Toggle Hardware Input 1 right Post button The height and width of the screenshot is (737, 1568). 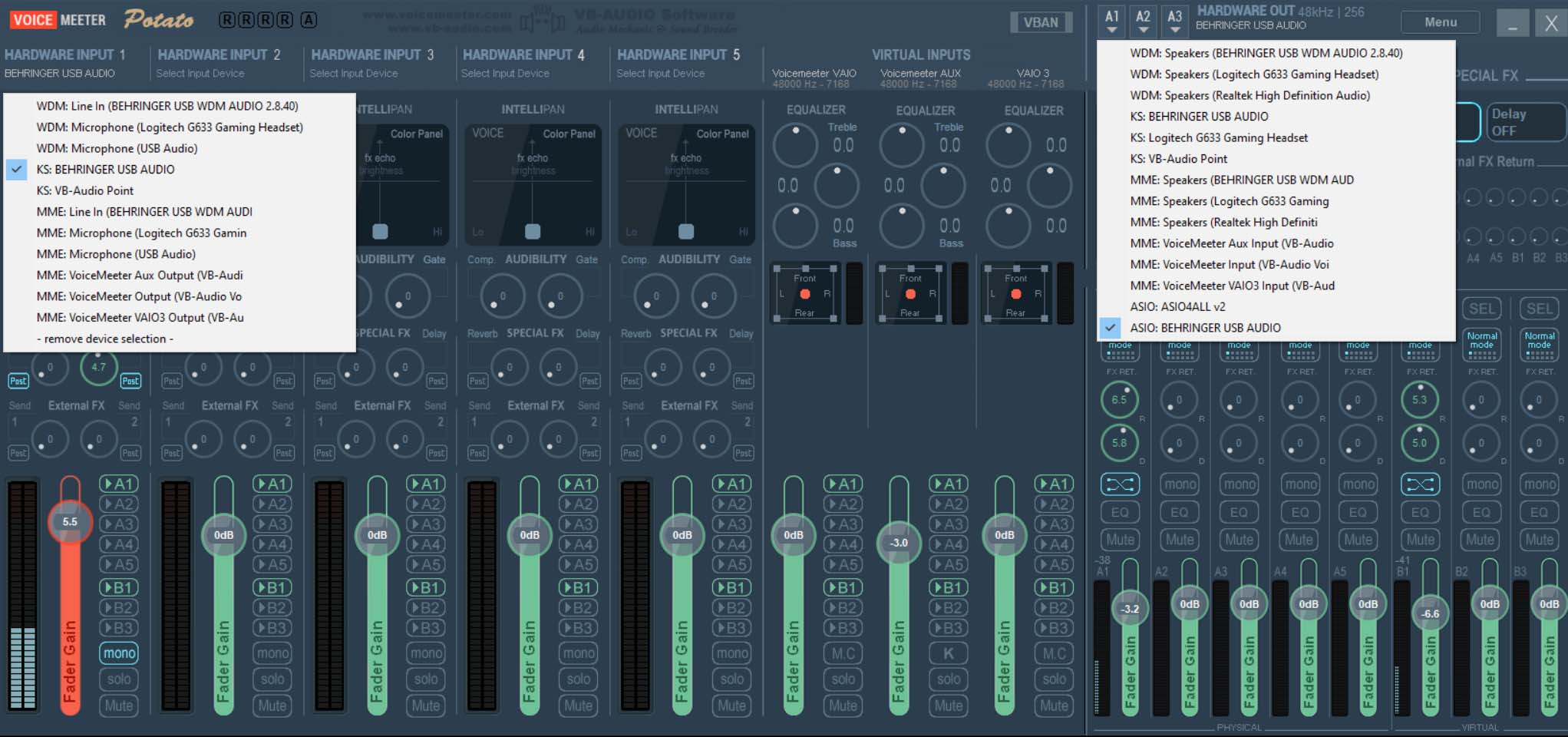[x=130, y=381]
